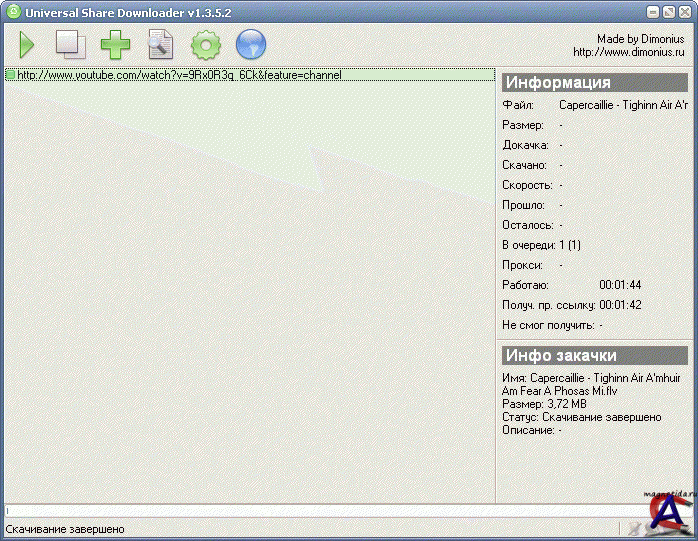Click the 'Скачивание завершено' status bar text

click(66, 528)
